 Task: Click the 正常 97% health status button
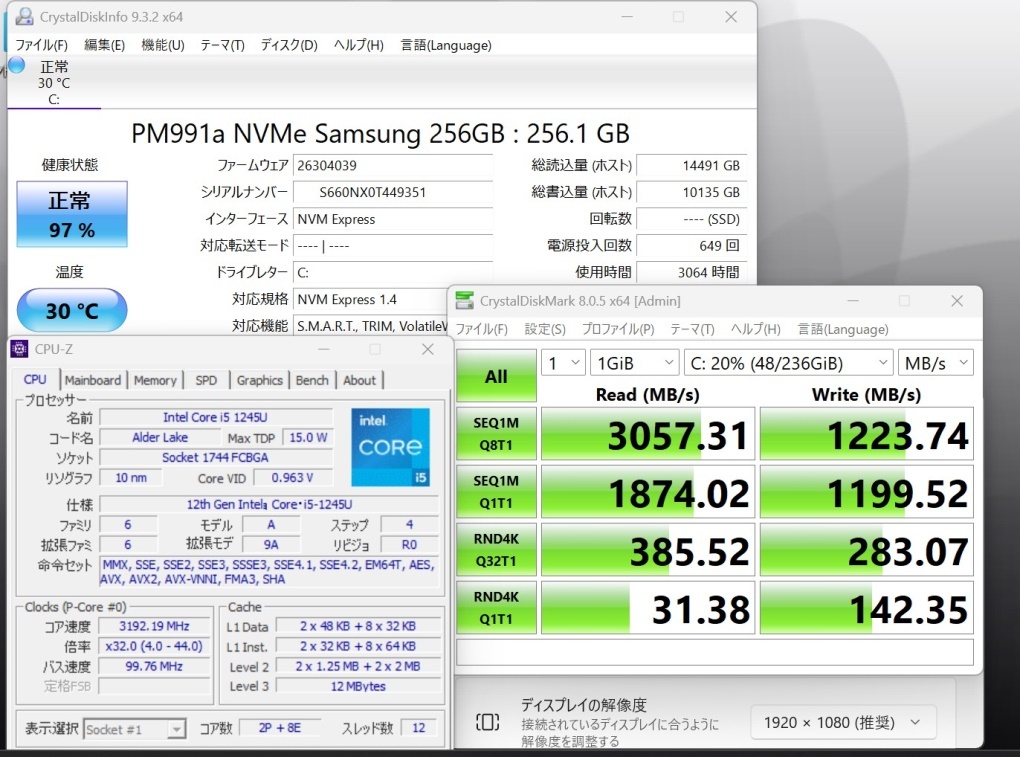72,214
